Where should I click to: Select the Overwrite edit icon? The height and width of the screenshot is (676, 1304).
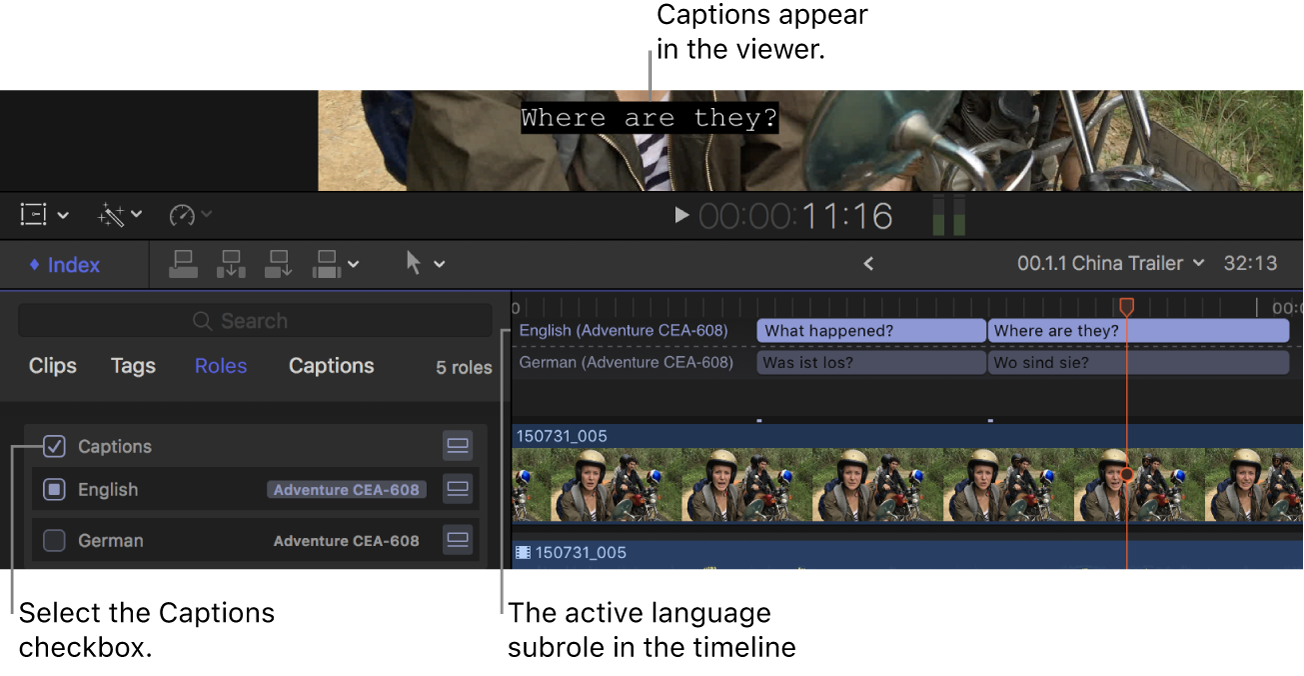coord(326,263)
